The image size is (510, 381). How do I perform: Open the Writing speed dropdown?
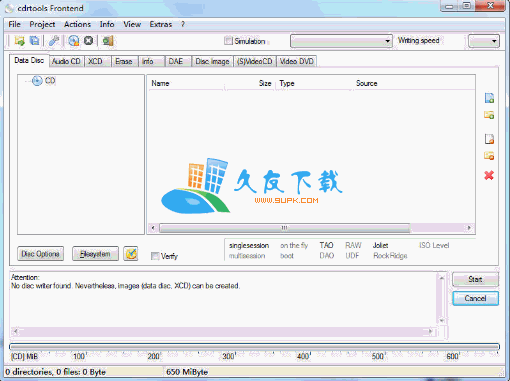click(x=484, y=41)
